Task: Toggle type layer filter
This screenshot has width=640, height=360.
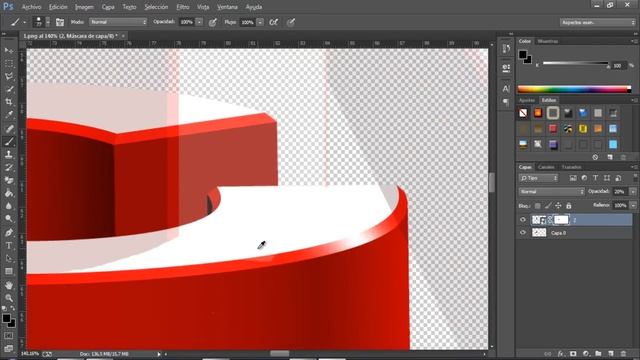Action: pyautogui.click(x=596, y=178)
